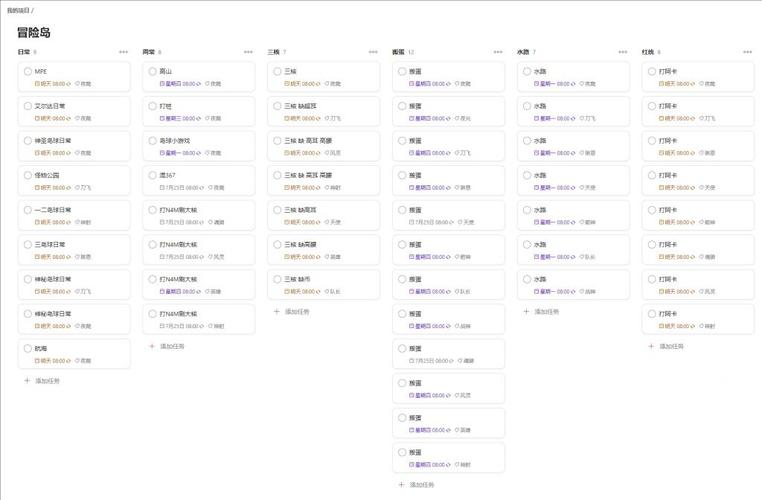
Task: Complete the last task in the 日常 column
Action: tap(28, 348)
